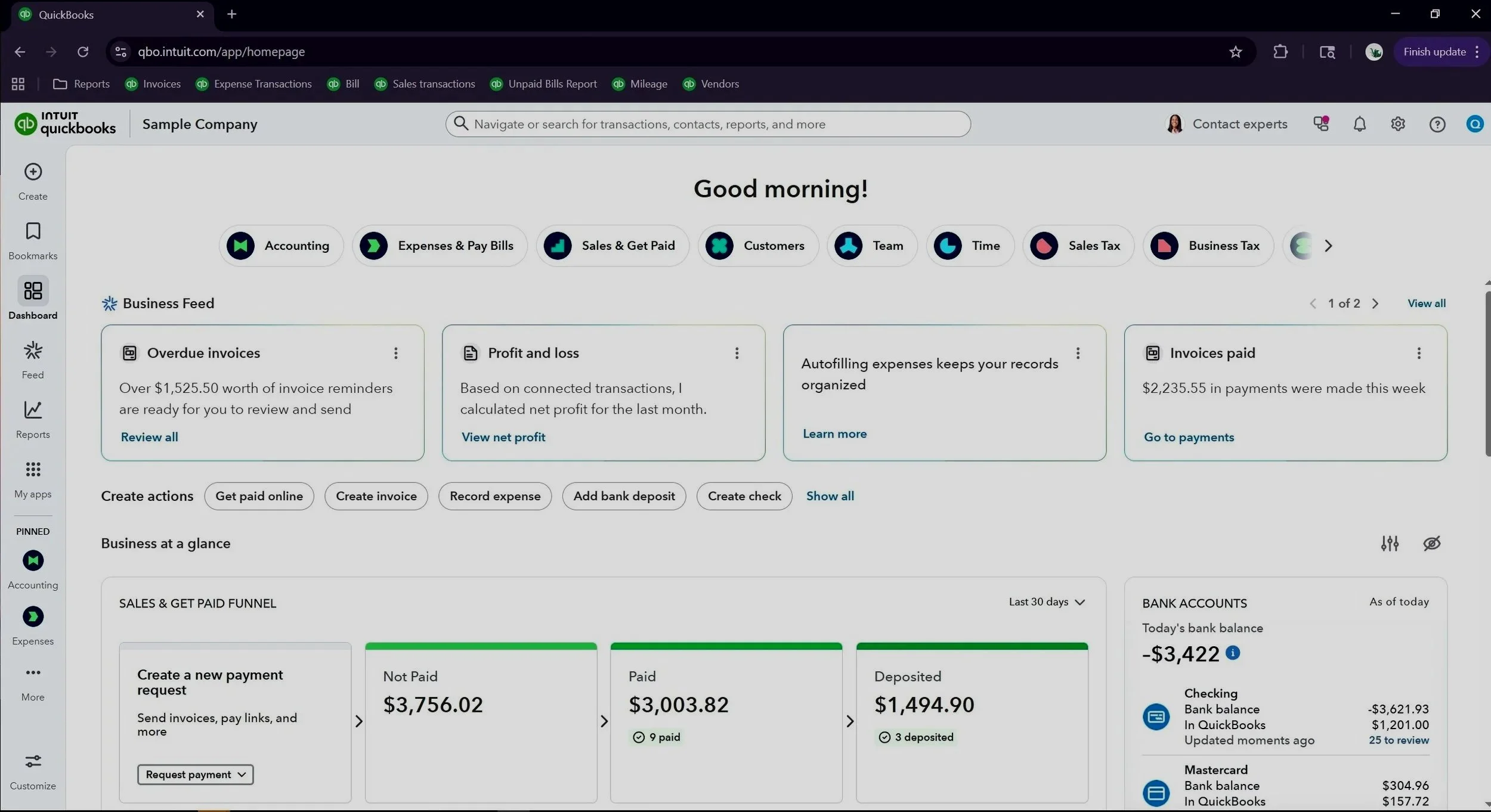This screenshot has height=812, width=1491.
Task: Go to next Business Feed page
Action: pyautogui.click(x=1375, y=303)
